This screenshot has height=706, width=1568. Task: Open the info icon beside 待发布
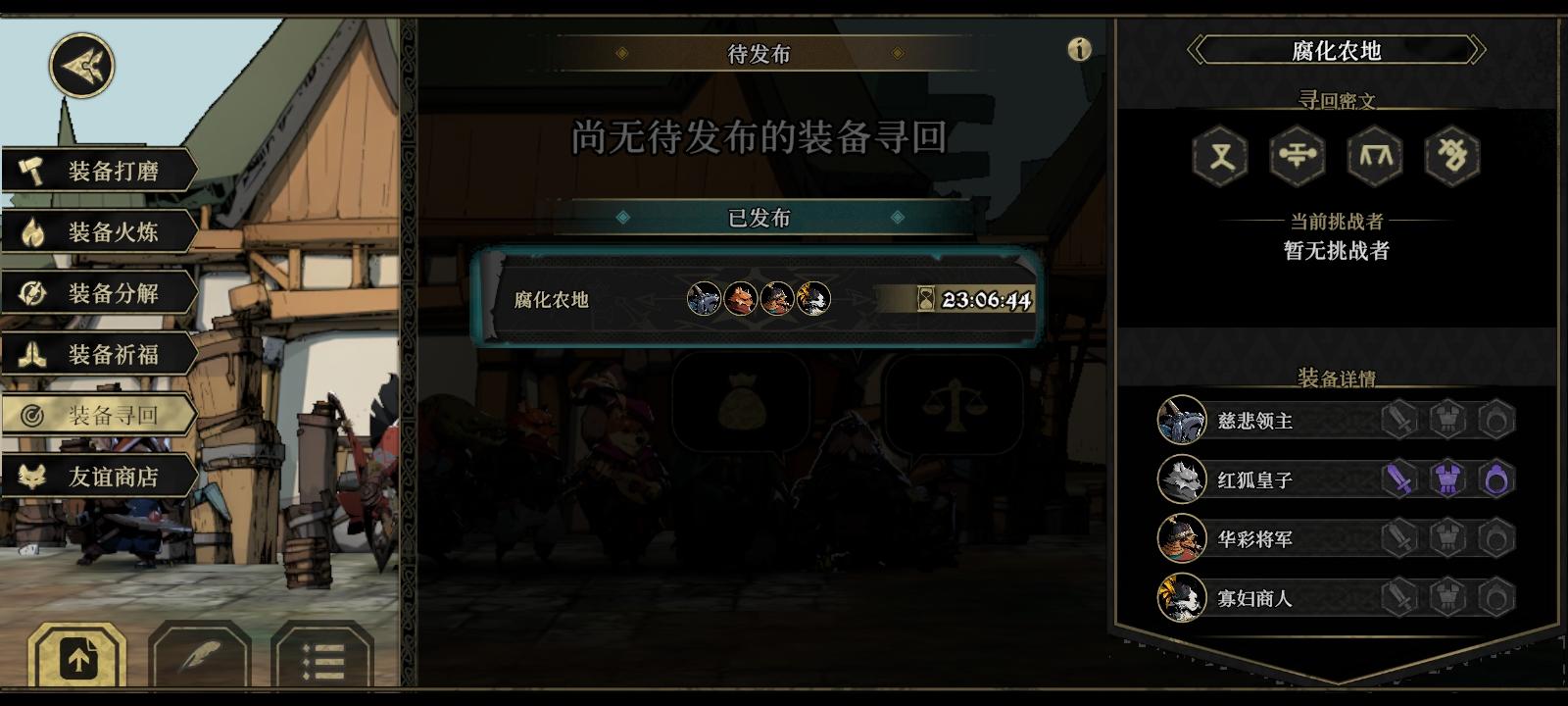[1079, 49]
